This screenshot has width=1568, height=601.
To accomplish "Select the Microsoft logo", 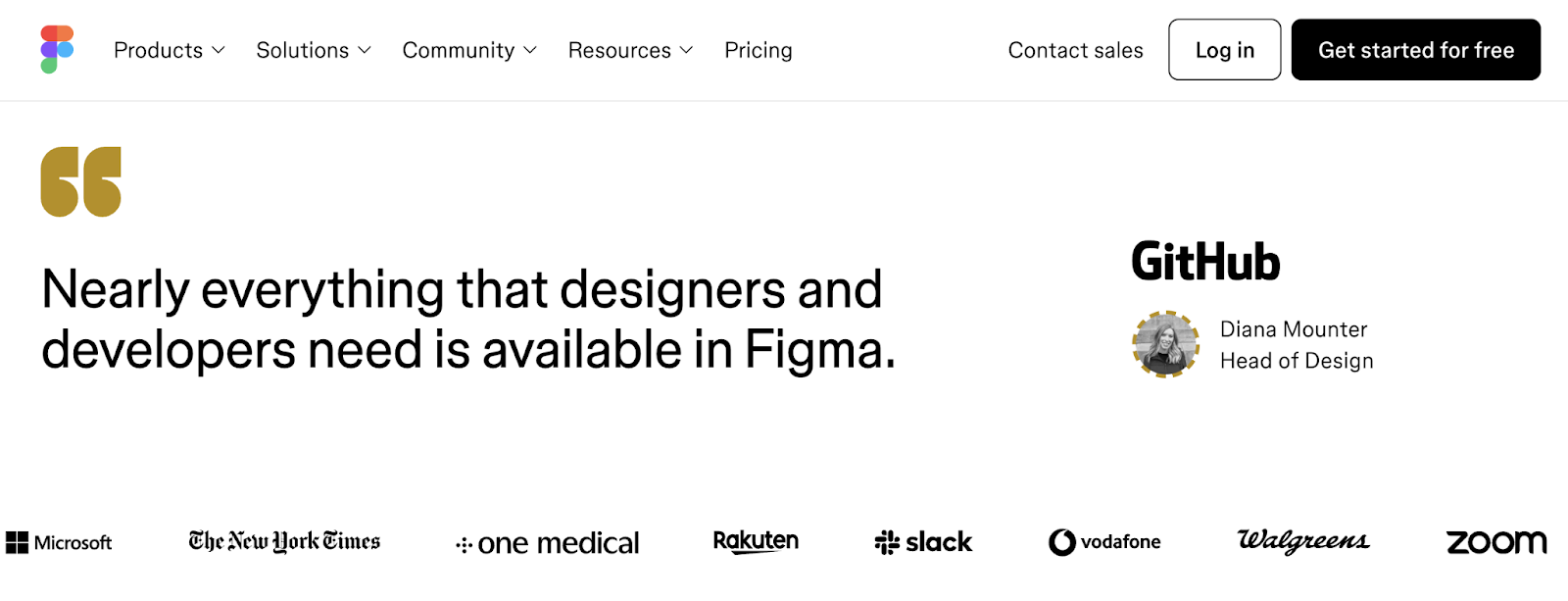I will [59, 542].
